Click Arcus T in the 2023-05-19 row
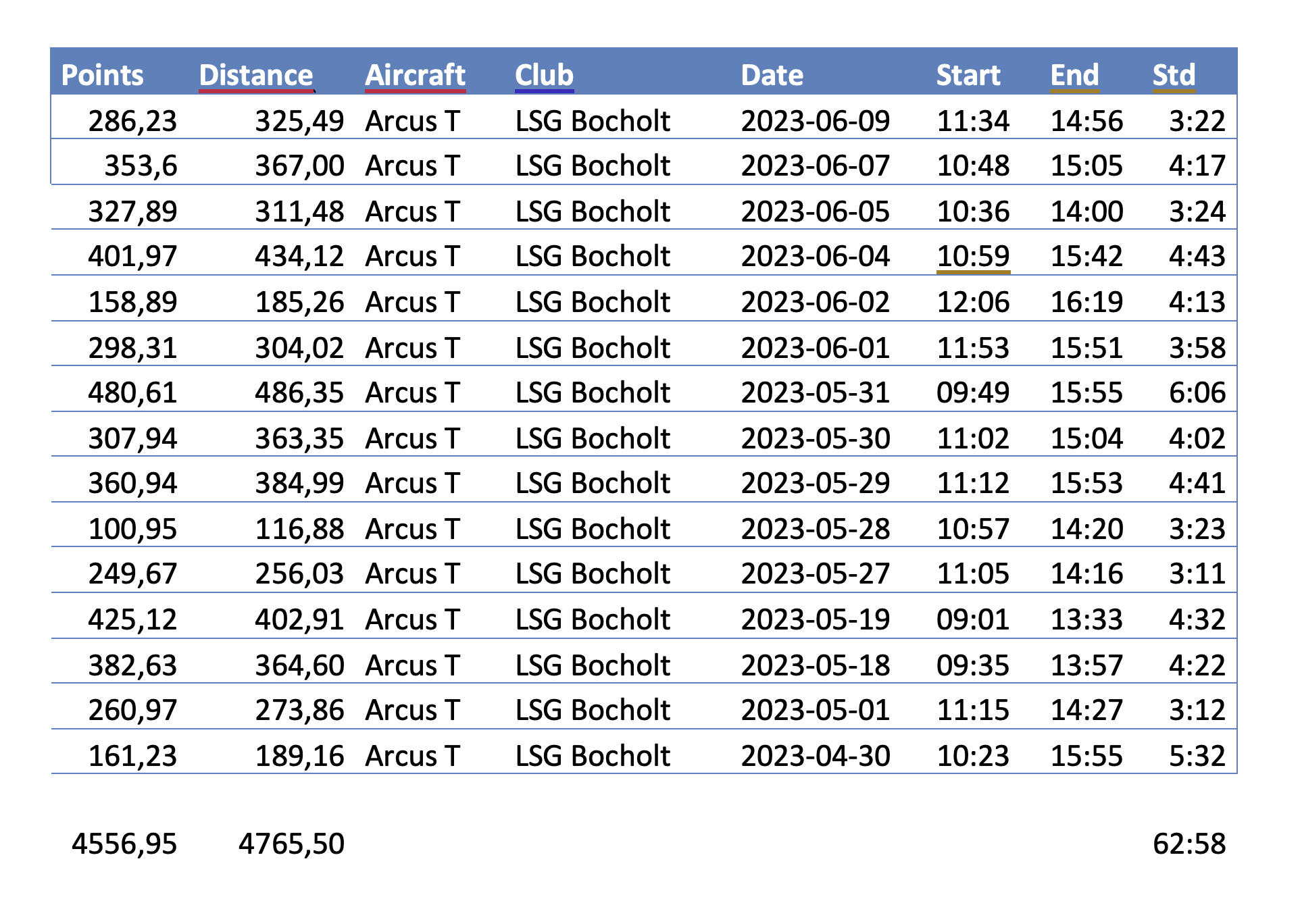The width and height of the screenshot is (1300, 924). point(412,620)
